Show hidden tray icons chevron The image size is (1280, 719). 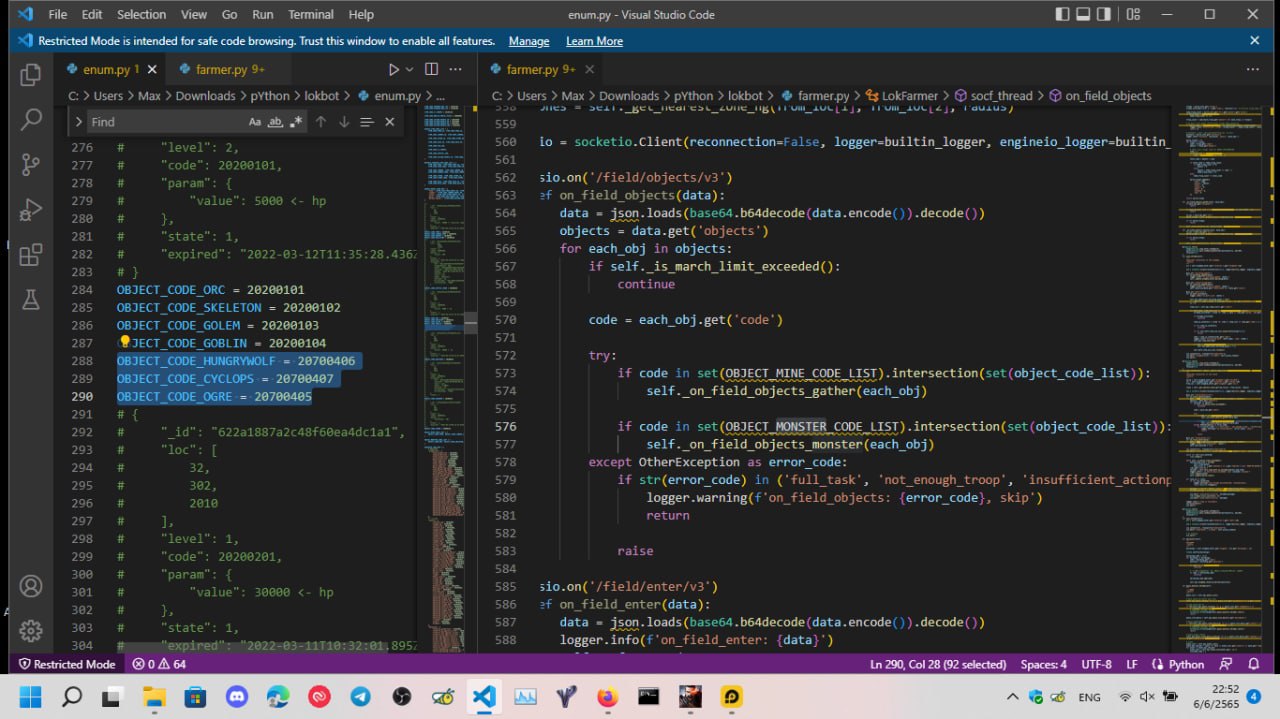[x=1013, y=697]
